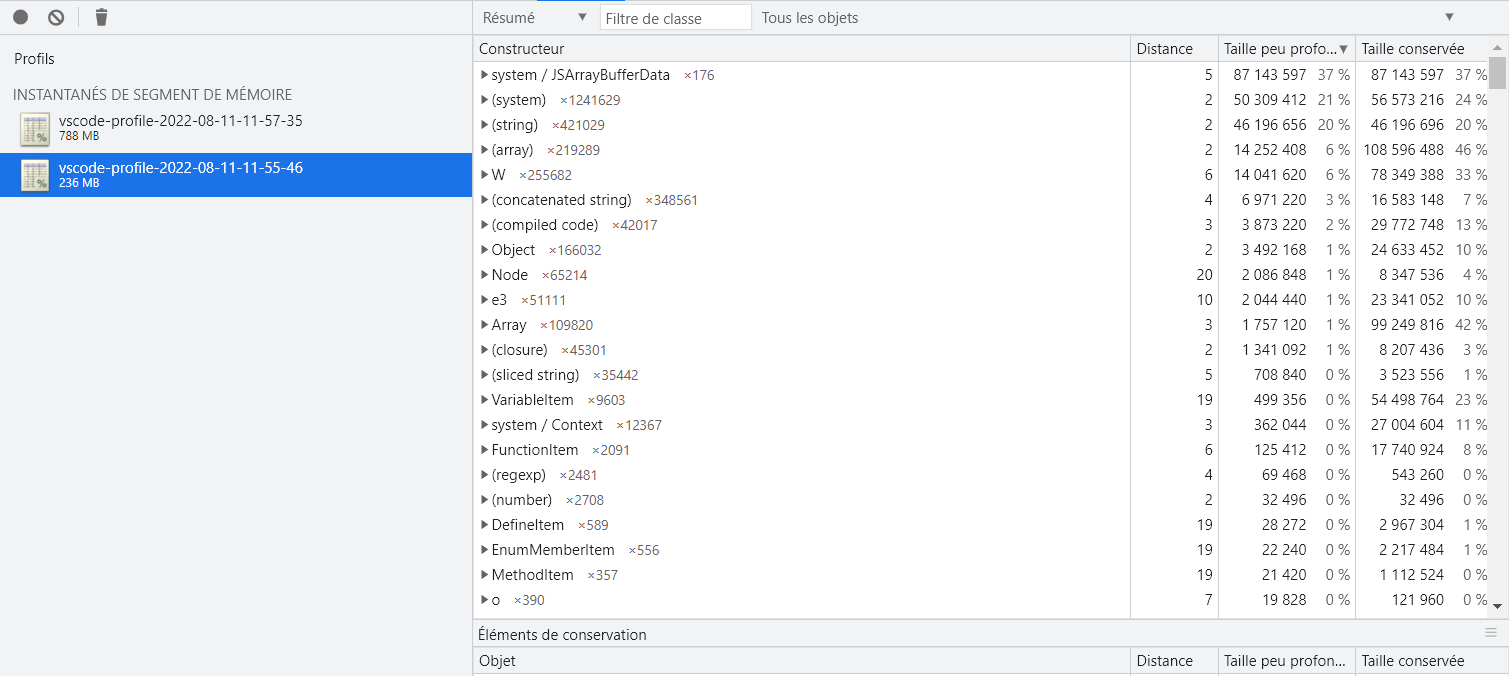Click the icon of snapshot vscode-profile-2022-08-11-11-57-35
This screenshot has width=1509, height=676.
coord(36,129)
